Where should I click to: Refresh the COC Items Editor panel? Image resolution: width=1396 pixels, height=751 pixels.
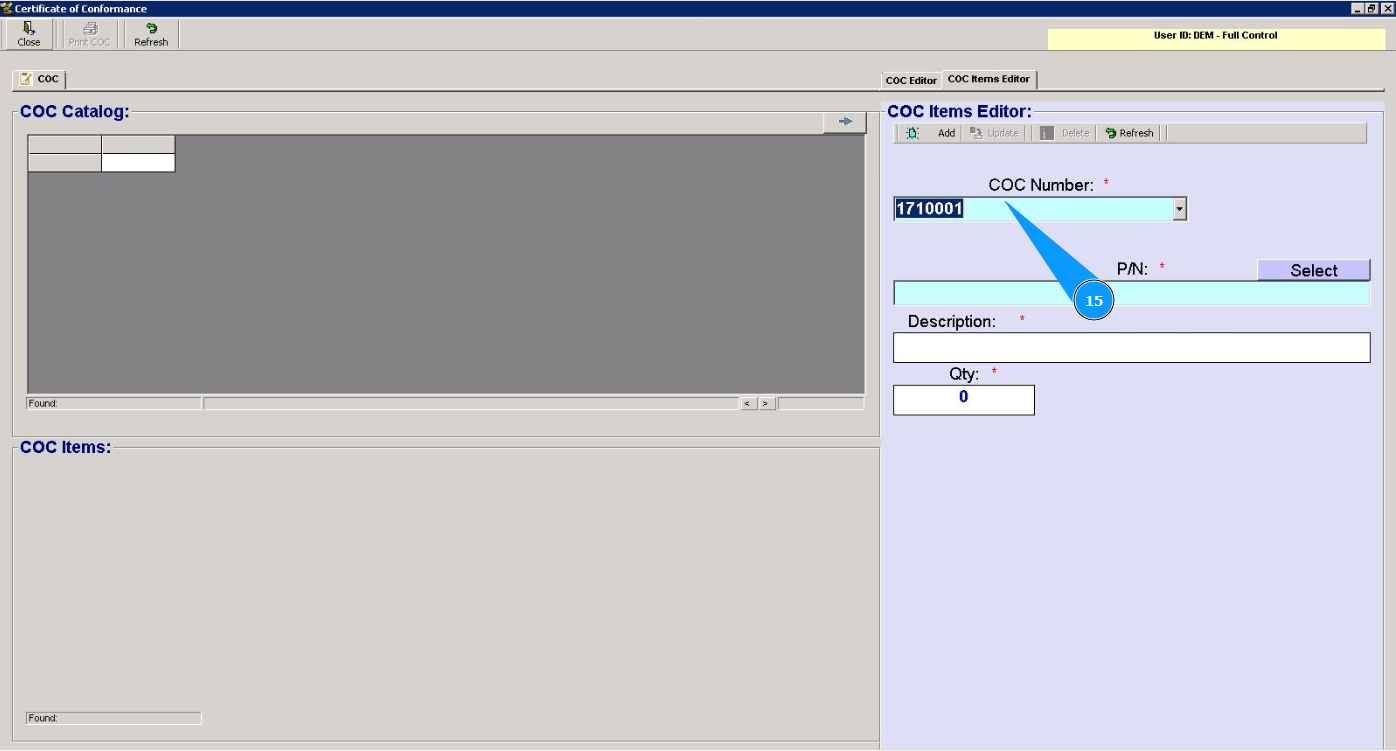[x=1129, y=133]
